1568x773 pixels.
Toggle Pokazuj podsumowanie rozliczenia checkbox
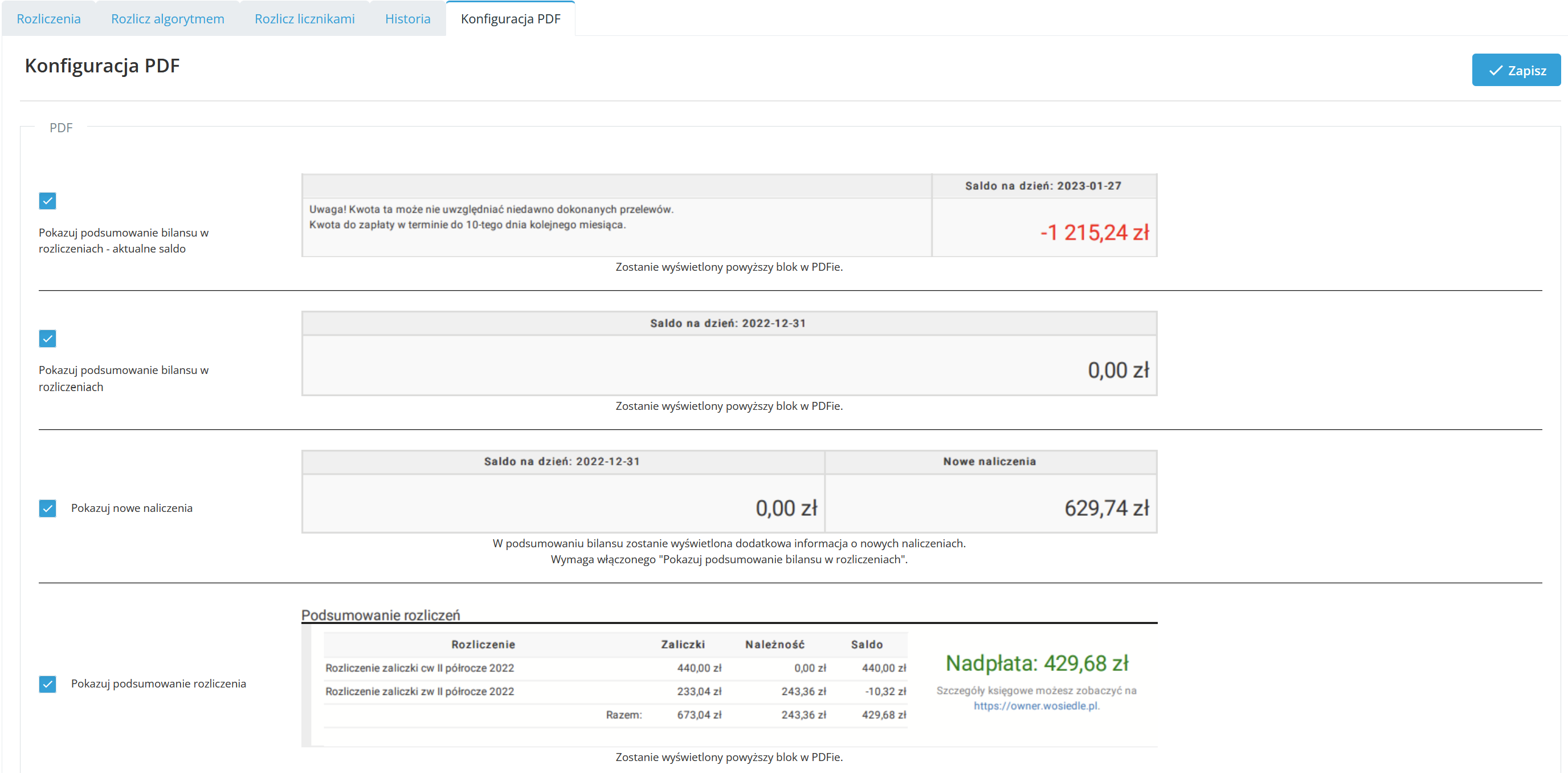pyautogui.click(x=47, y=684)
